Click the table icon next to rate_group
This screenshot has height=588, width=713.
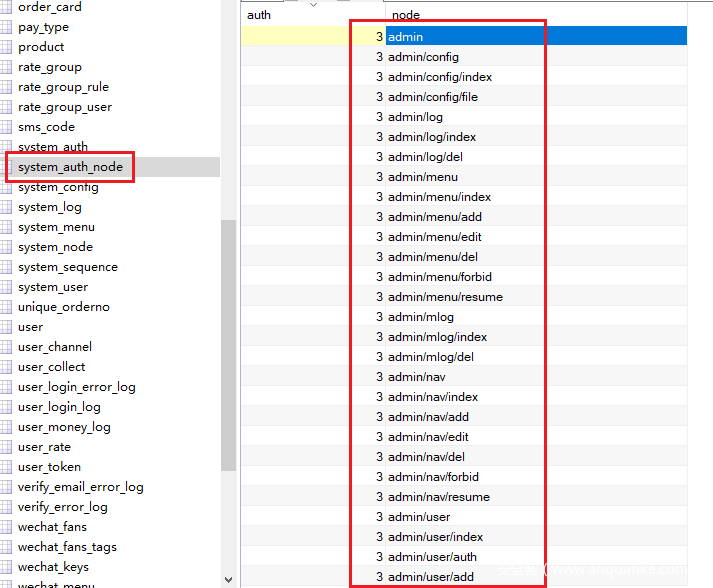point(6,67)
